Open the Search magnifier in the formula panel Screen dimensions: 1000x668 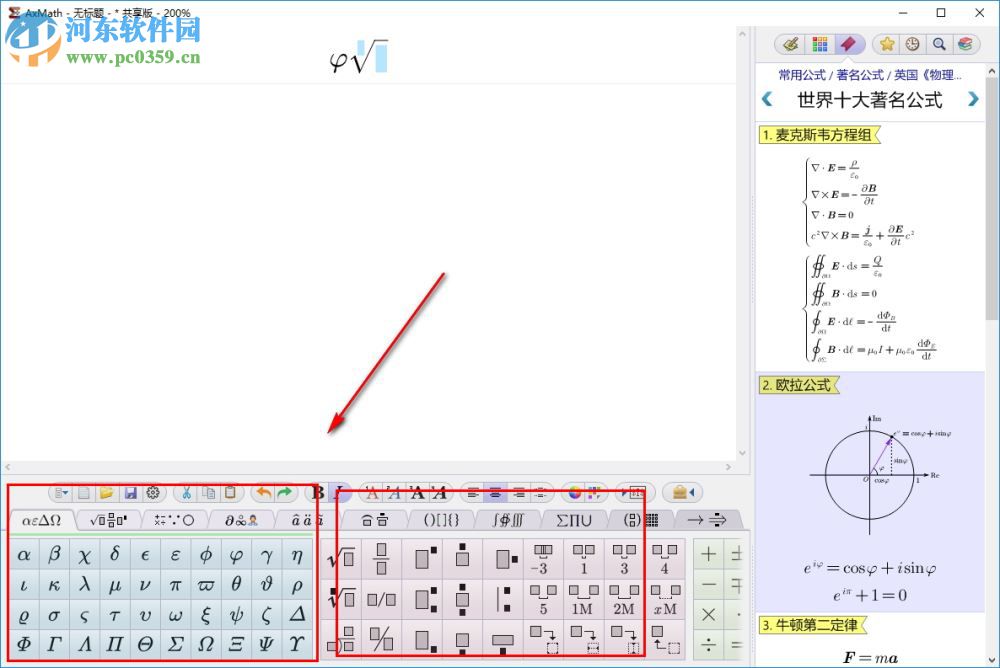tap(939, 44)
